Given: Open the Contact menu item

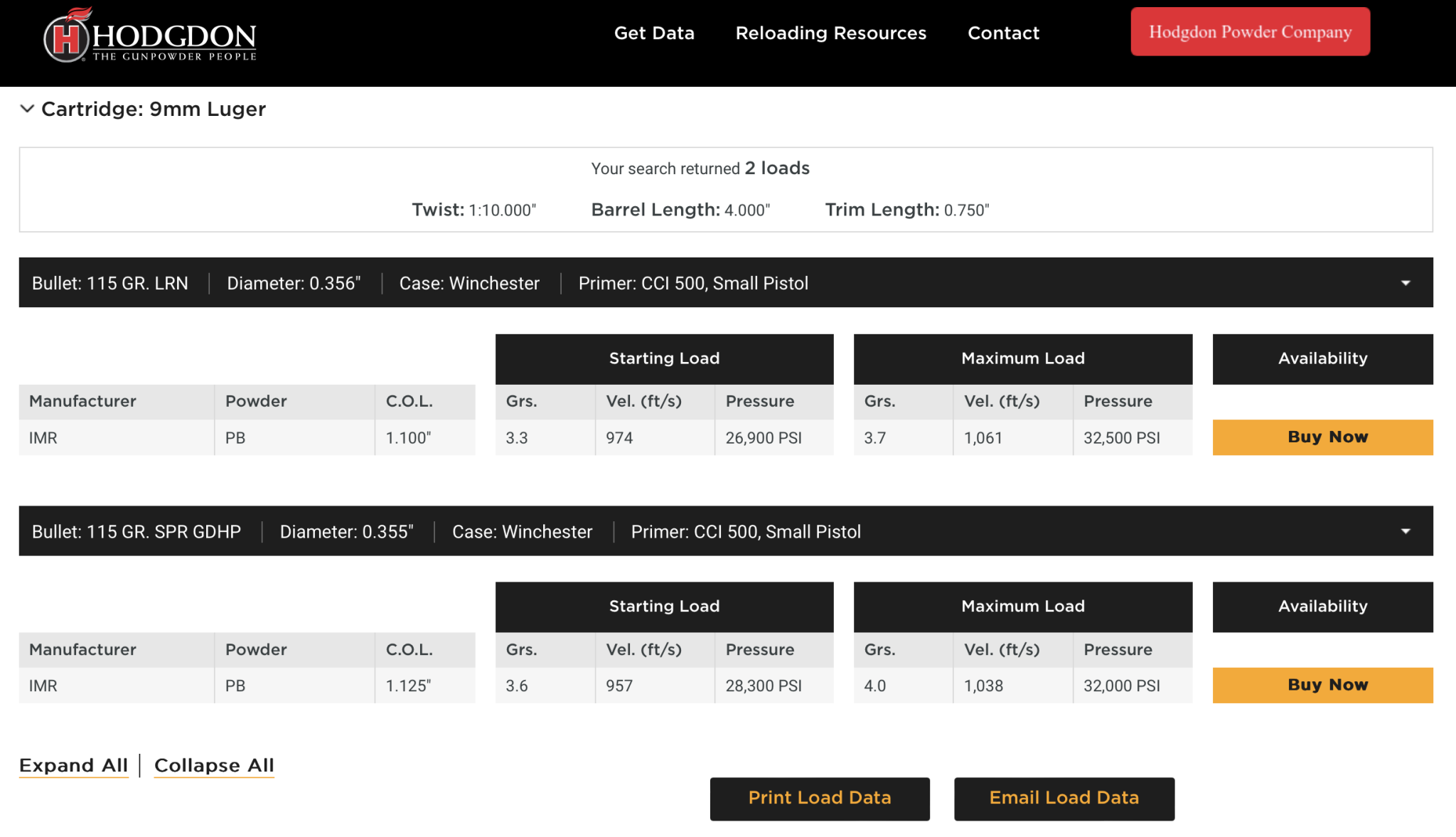Looking at the screenshot, I should 1003,33.
